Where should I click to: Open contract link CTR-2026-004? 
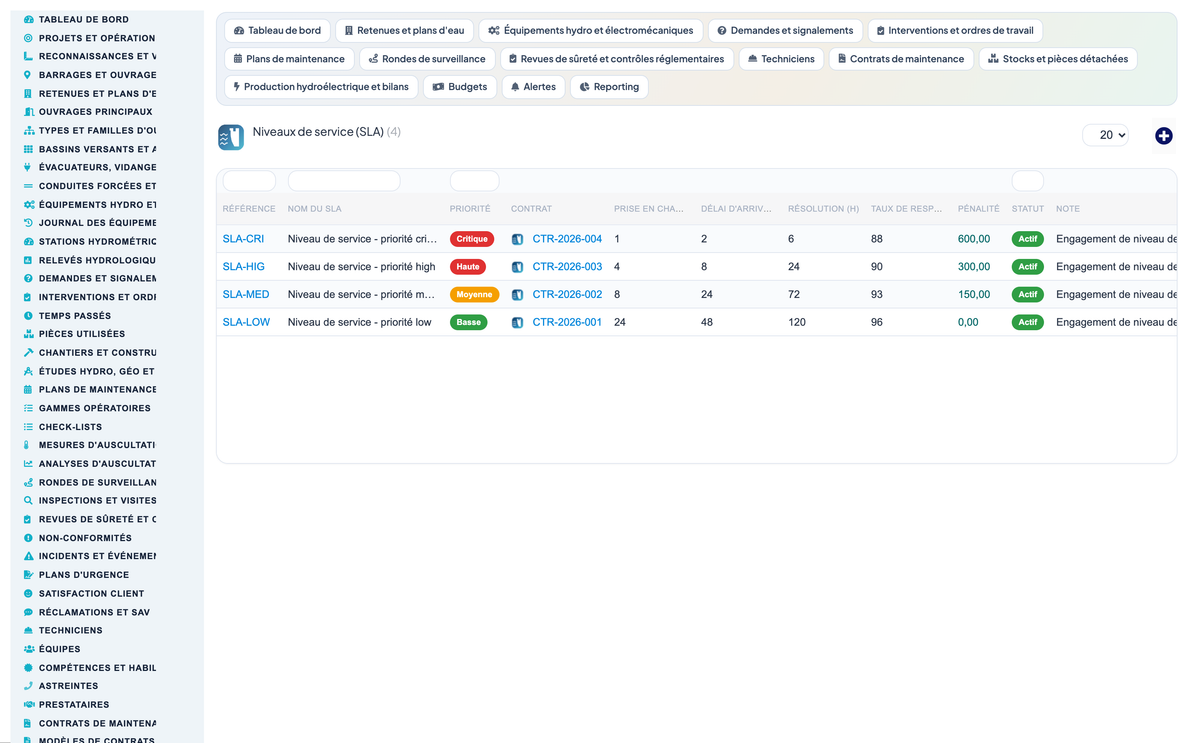[x=567, y=239]
